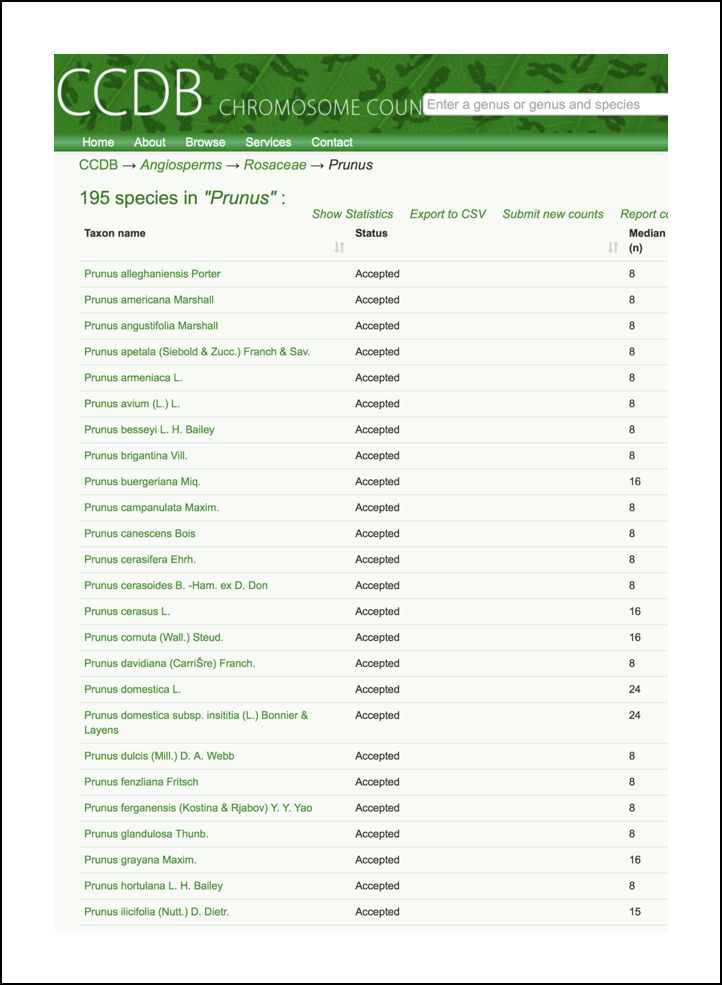722x985 pixels.
Task: Open Prunus canescens Bois entry
Action: (x=139, y=533)
